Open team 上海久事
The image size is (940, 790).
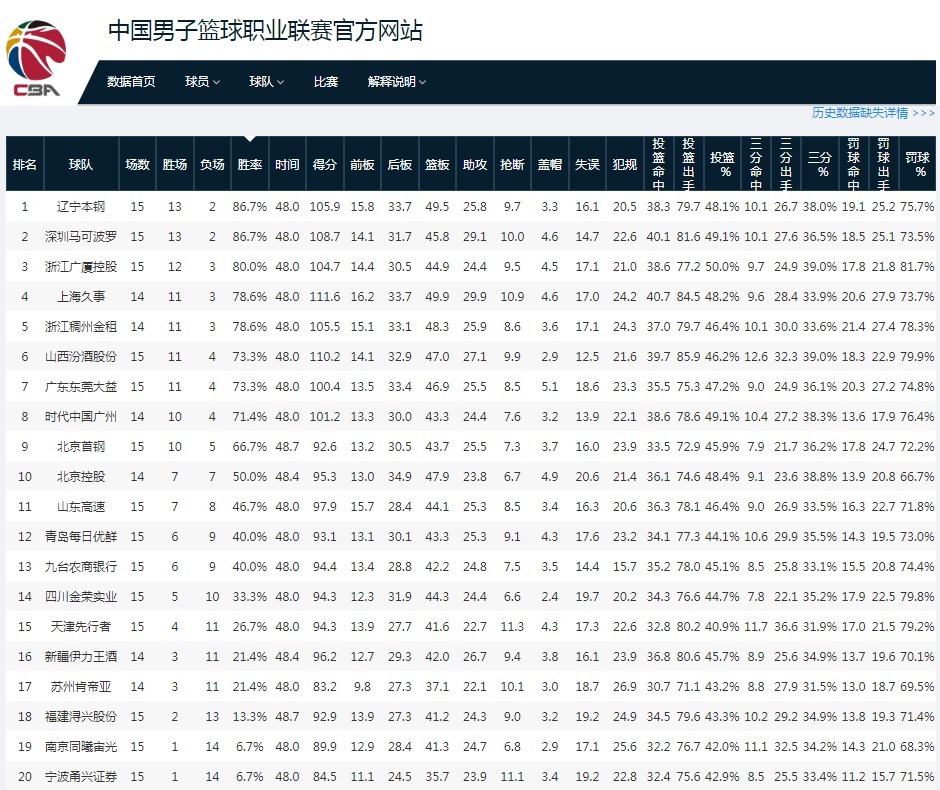(x=81, y=297)
